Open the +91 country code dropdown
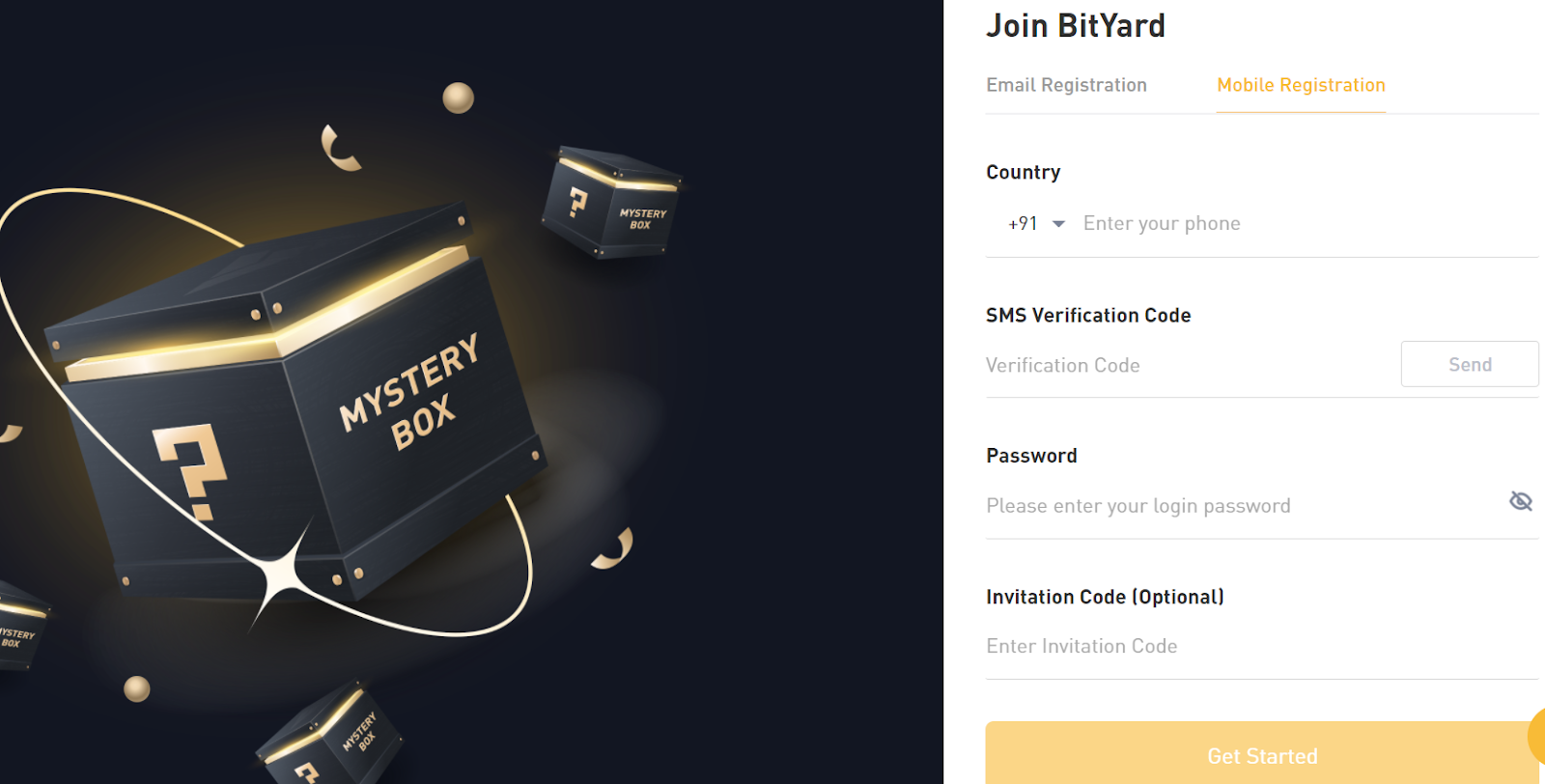The image size is (1545, 784). 1036,223
